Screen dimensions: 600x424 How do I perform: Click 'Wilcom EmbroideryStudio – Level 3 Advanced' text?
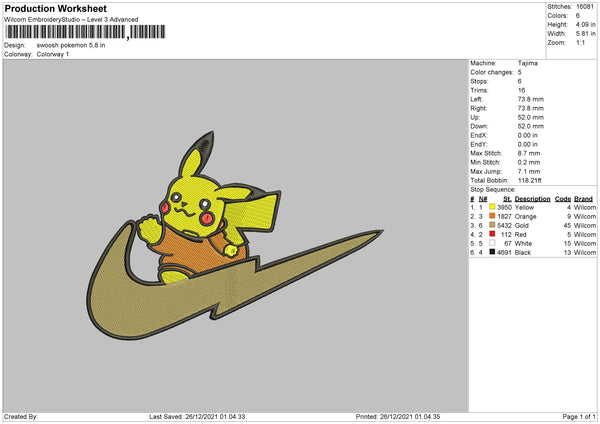(71, 20)
